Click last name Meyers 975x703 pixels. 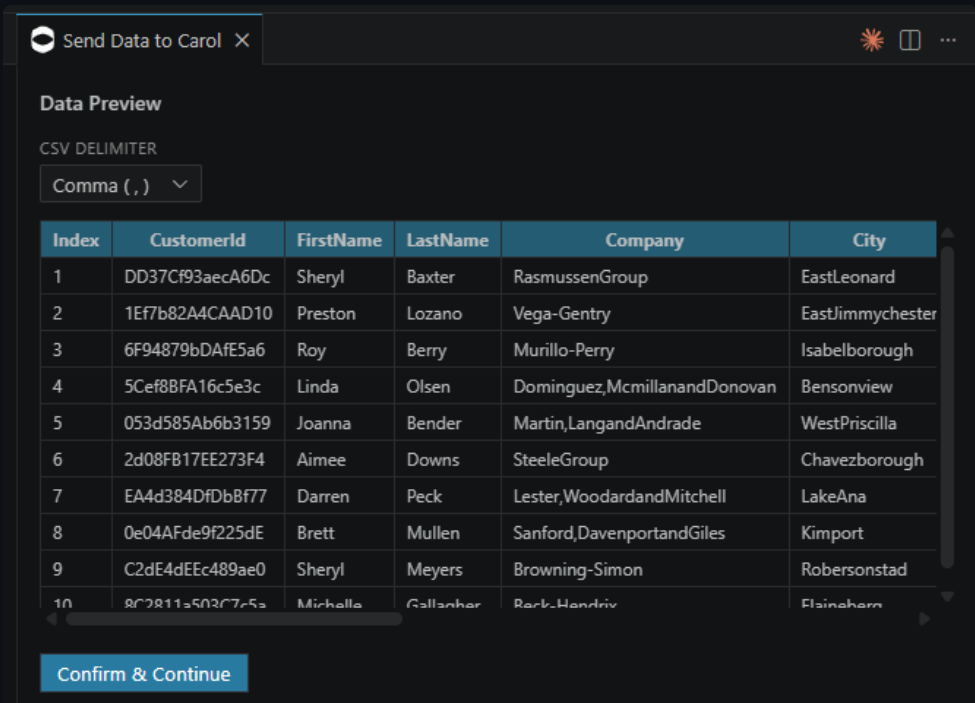(x=435, y=570)
